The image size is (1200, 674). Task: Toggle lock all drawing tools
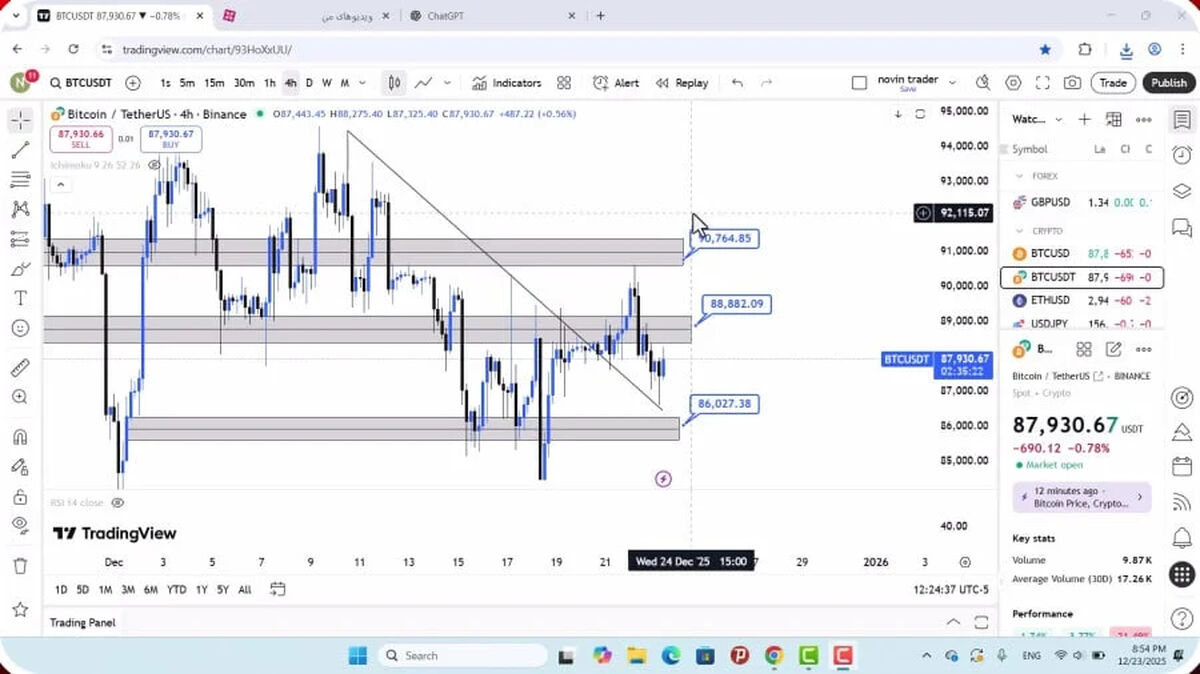[x=20, y=496]
